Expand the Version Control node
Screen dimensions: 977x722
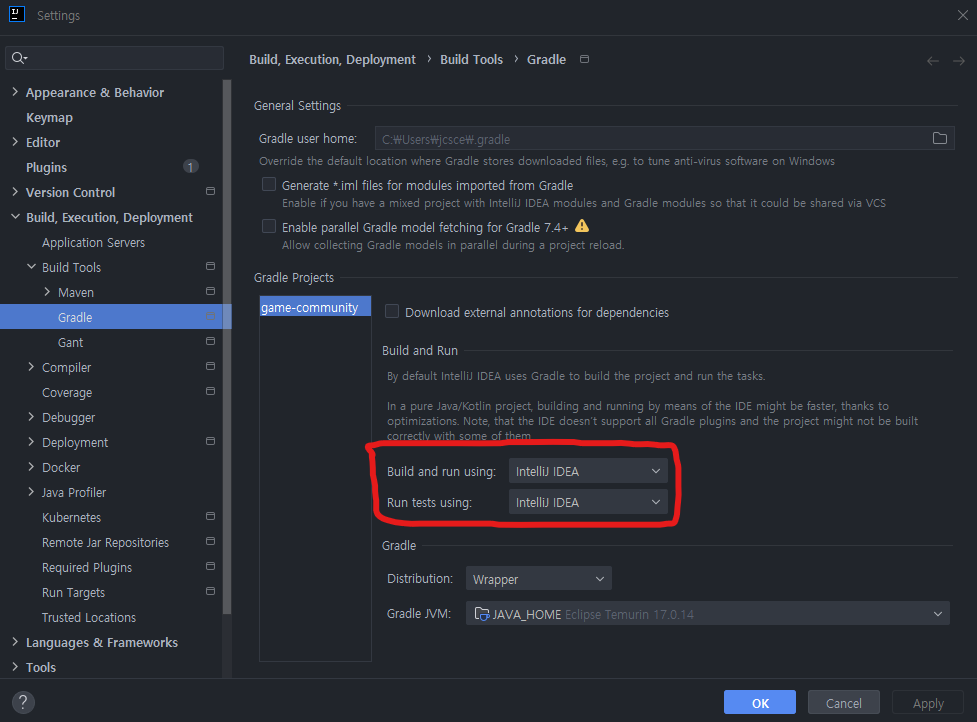pyautogui.click(x=15, y=192)
